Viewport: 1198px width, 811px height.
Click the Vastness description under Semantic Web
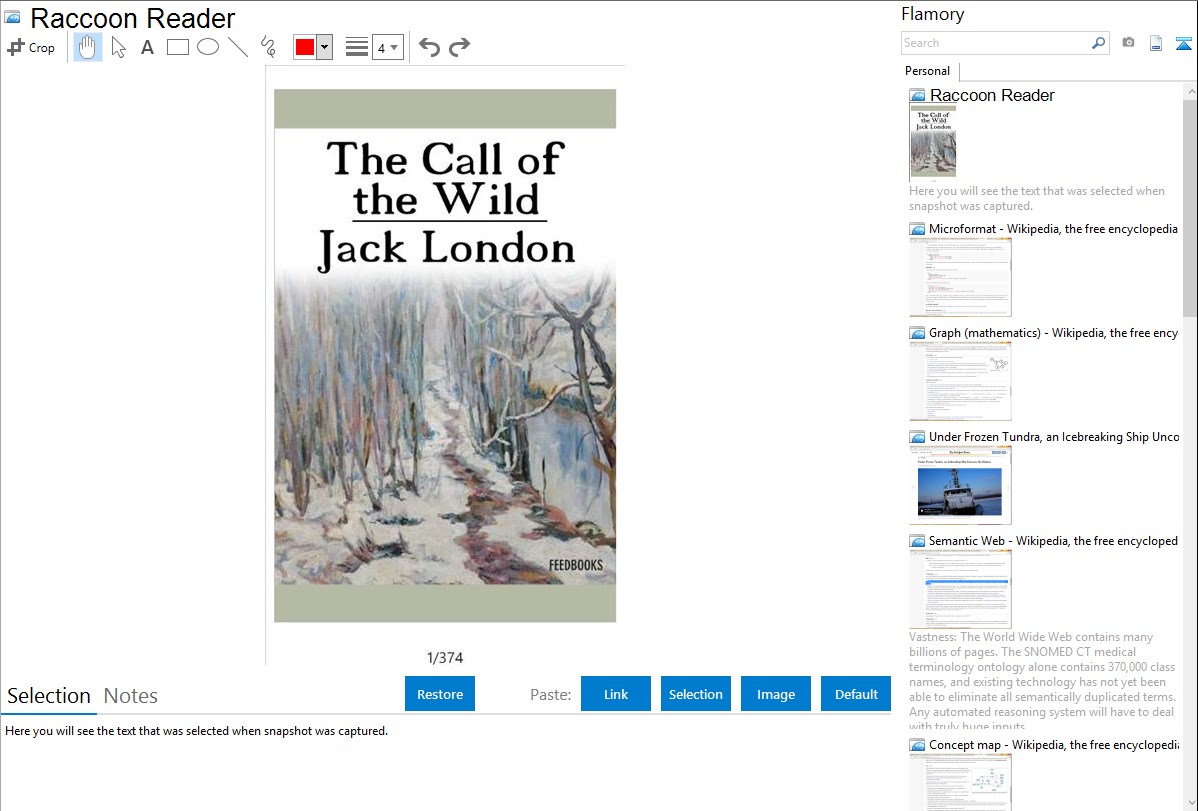click(x=1042, y=681)
